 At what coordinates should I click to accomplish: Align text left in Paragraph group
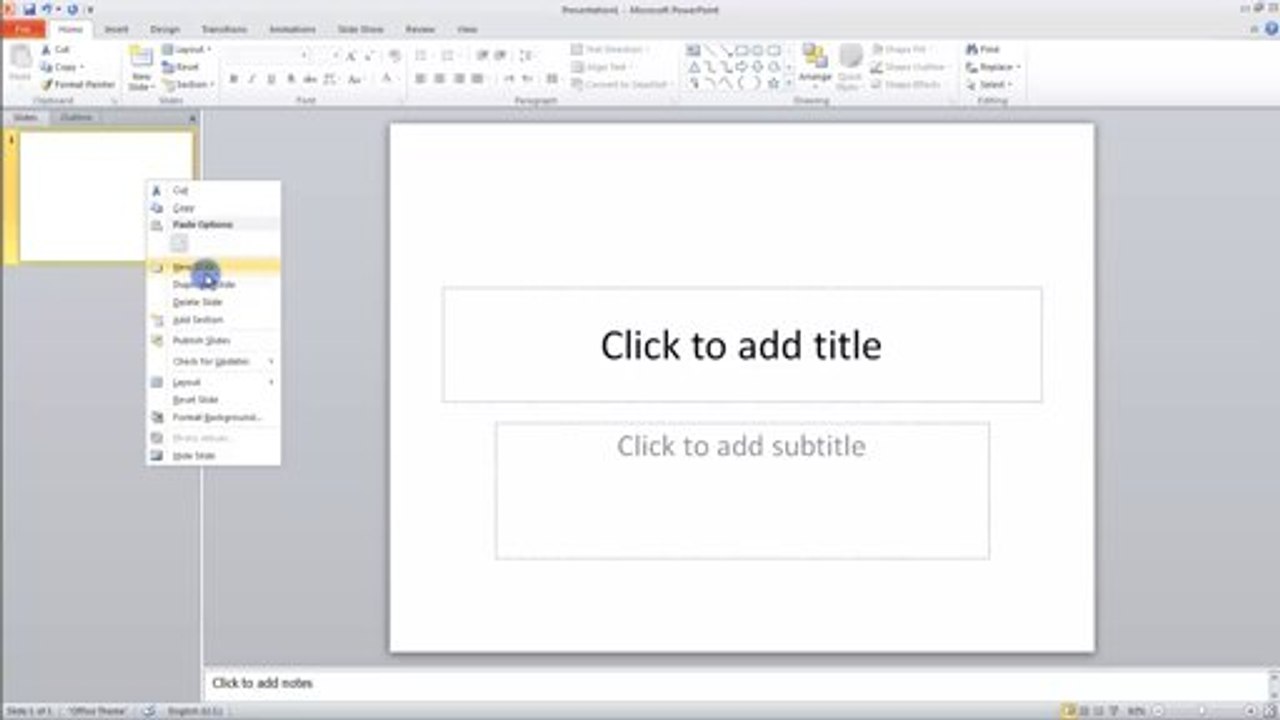pyautogui.click(x=421, y=79)
